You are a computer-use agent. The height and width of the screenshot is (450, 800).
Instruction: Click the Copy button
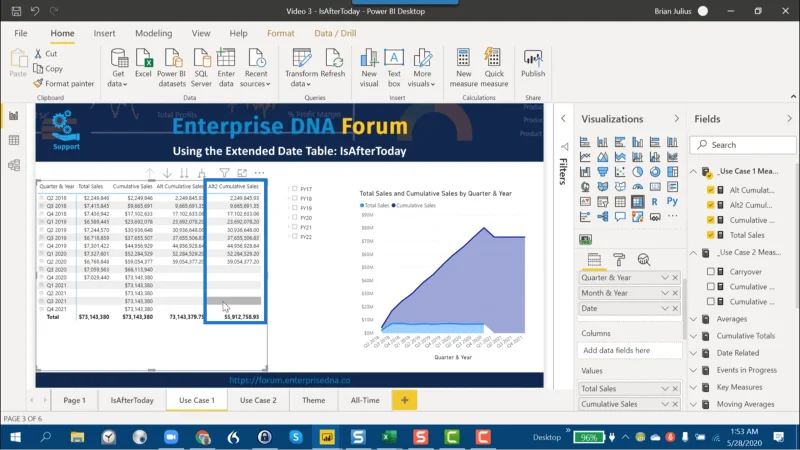click(x=48, y=68)
